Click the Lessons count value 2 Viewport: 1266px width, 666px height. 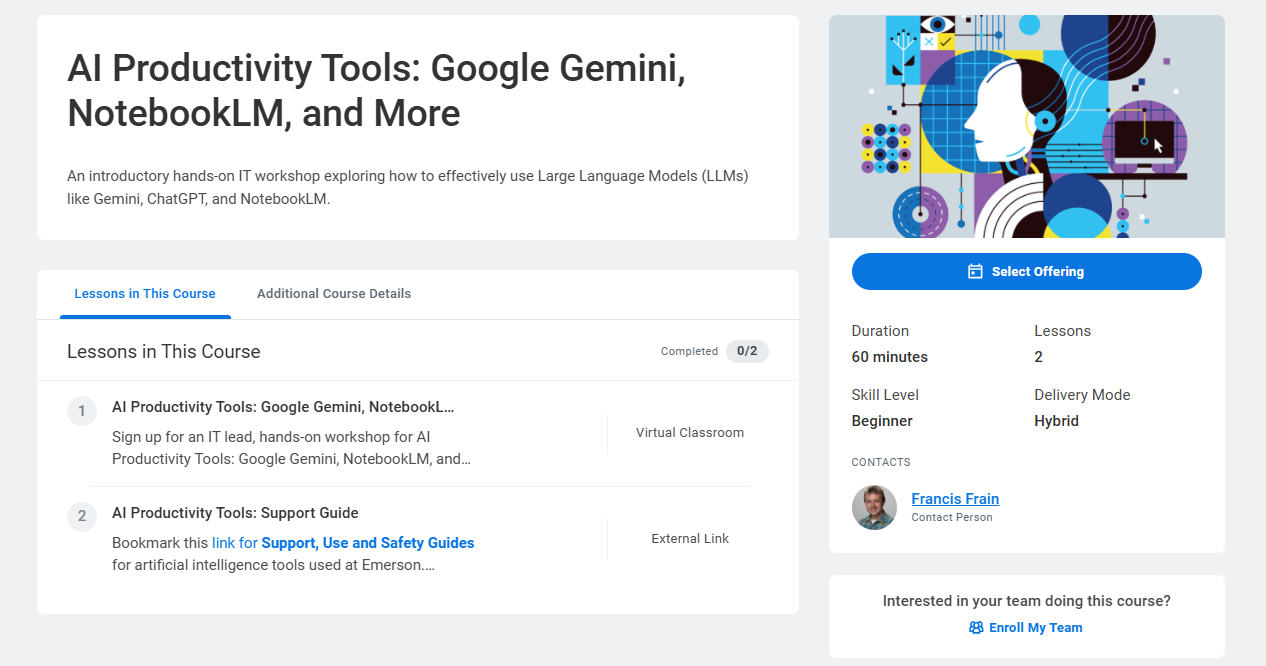(x=1038, y=357)
